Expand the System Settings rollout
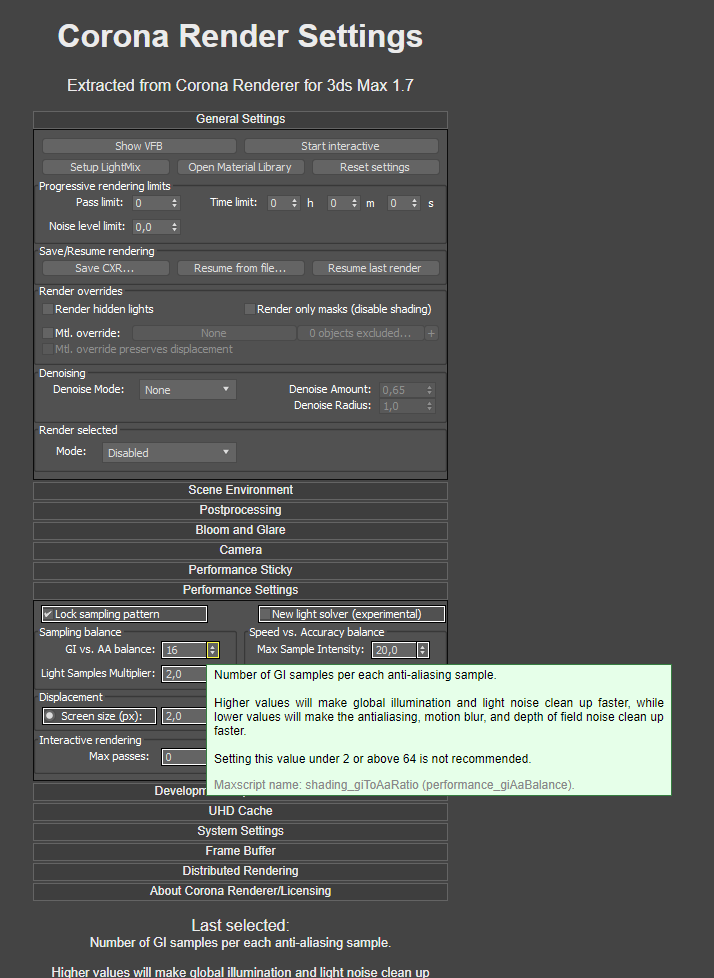Image resolution: width=714 pixels, height=978 pixels. tap(240, 831)
